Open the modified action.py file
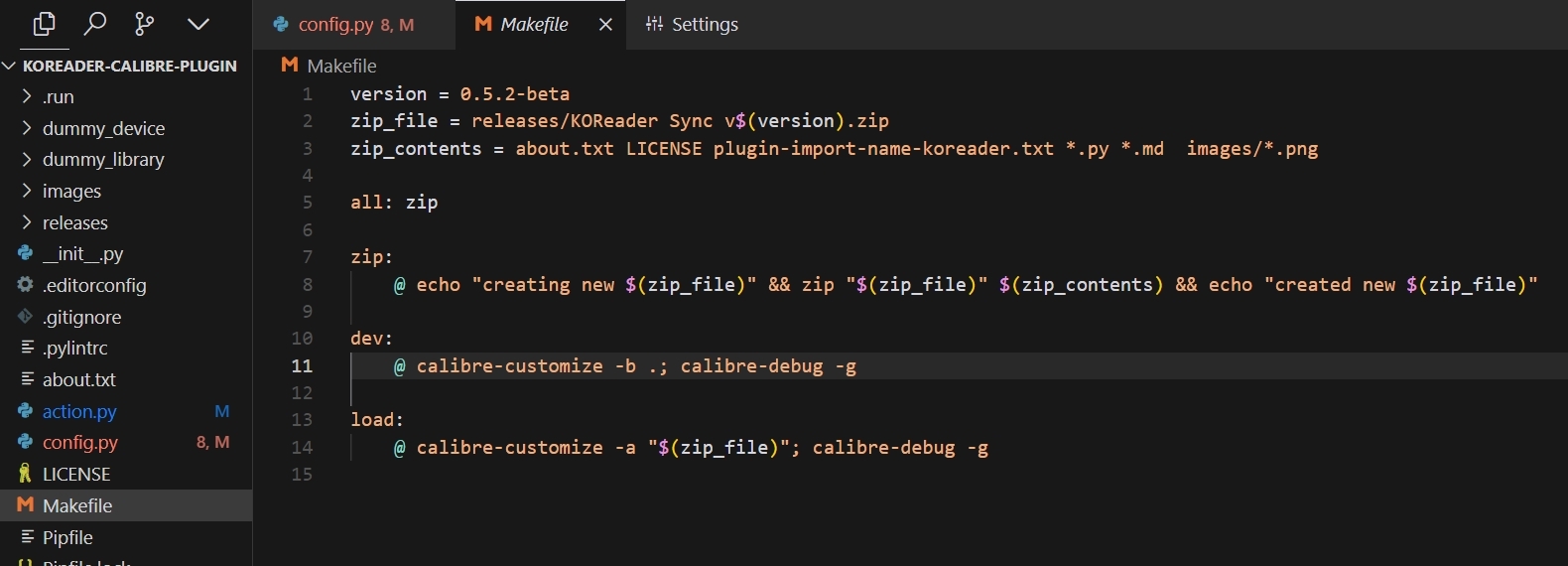This screenshot has width=1568, height=566. (79, 411)
